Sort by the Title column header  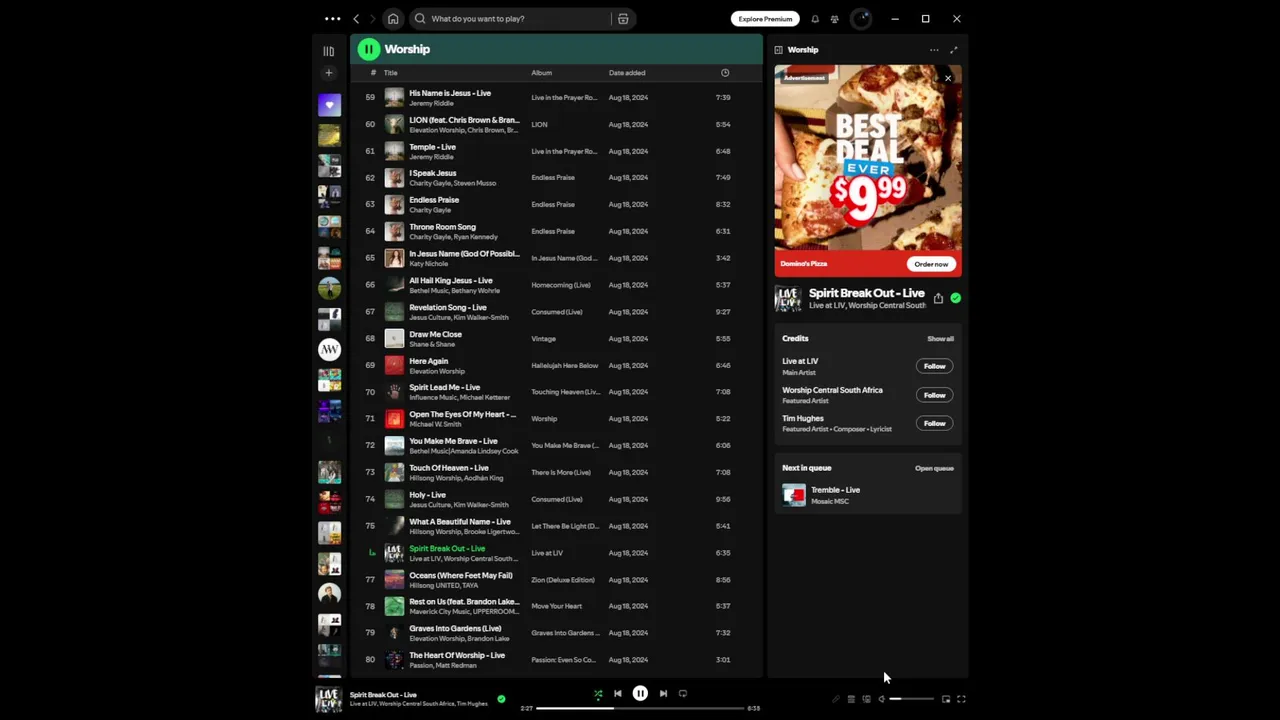pyautogui.click(x=391, y=73)
